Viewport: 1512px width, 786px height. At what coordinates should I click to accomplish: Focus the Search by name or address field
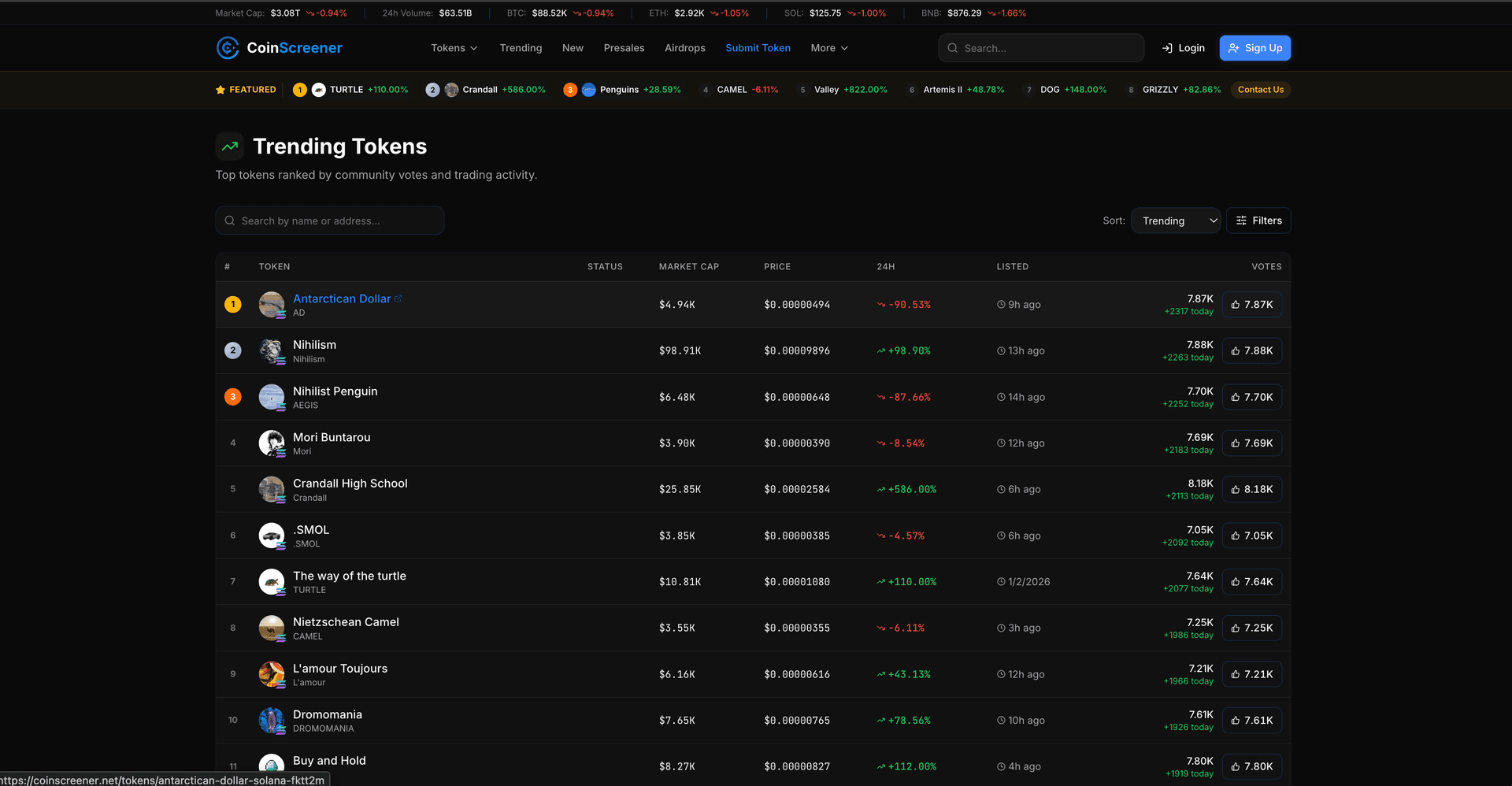pos(331,221)
